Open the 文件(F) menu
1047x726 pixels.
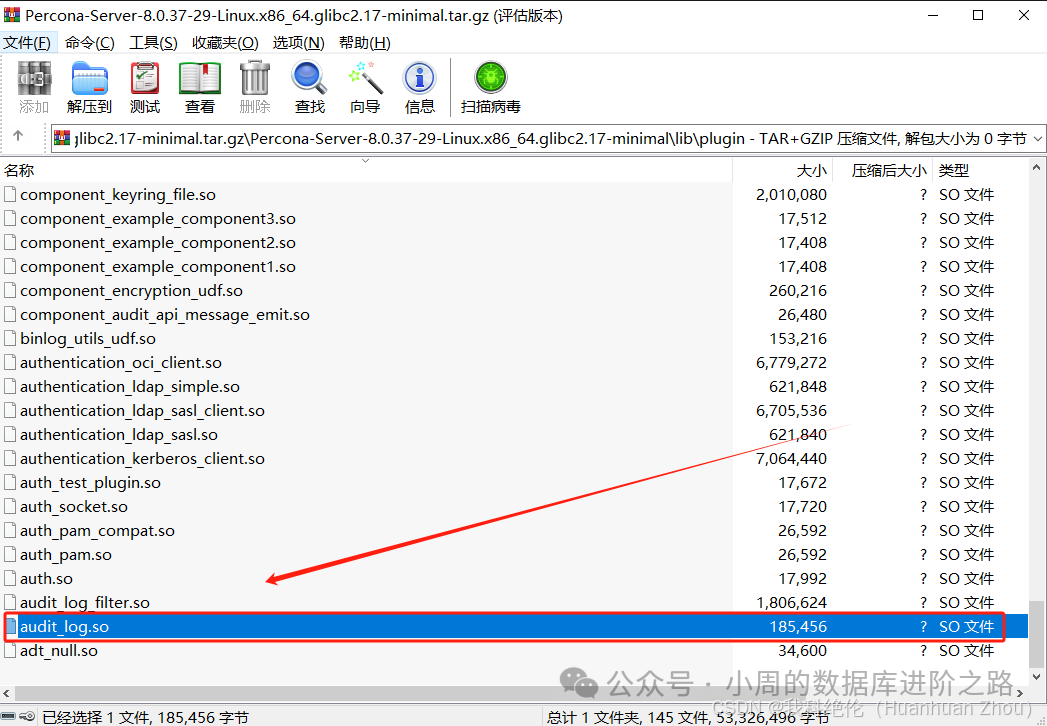point(28,42)
